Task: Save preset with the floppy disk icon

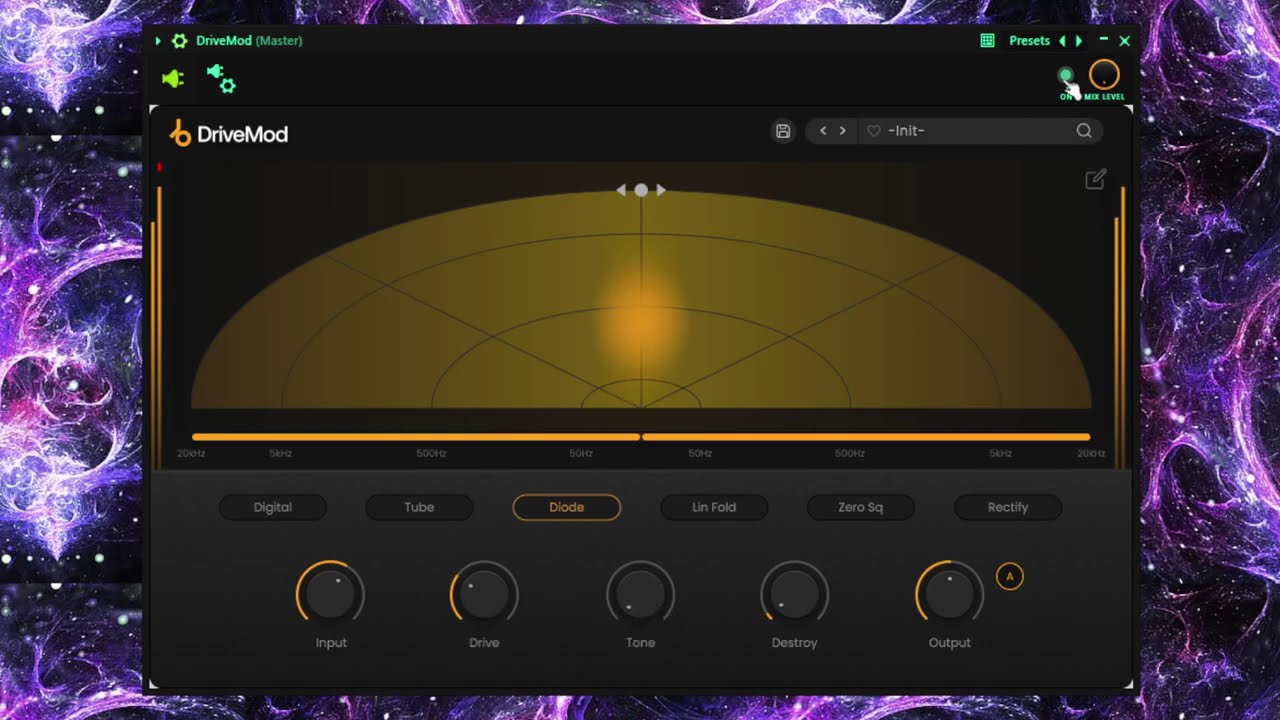Action: [x=783, y=131]
